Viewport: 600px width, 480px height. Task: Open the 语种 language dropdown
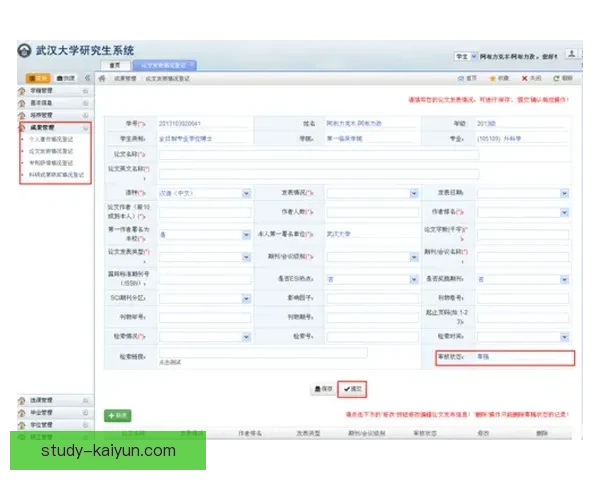tap(246, 193)
